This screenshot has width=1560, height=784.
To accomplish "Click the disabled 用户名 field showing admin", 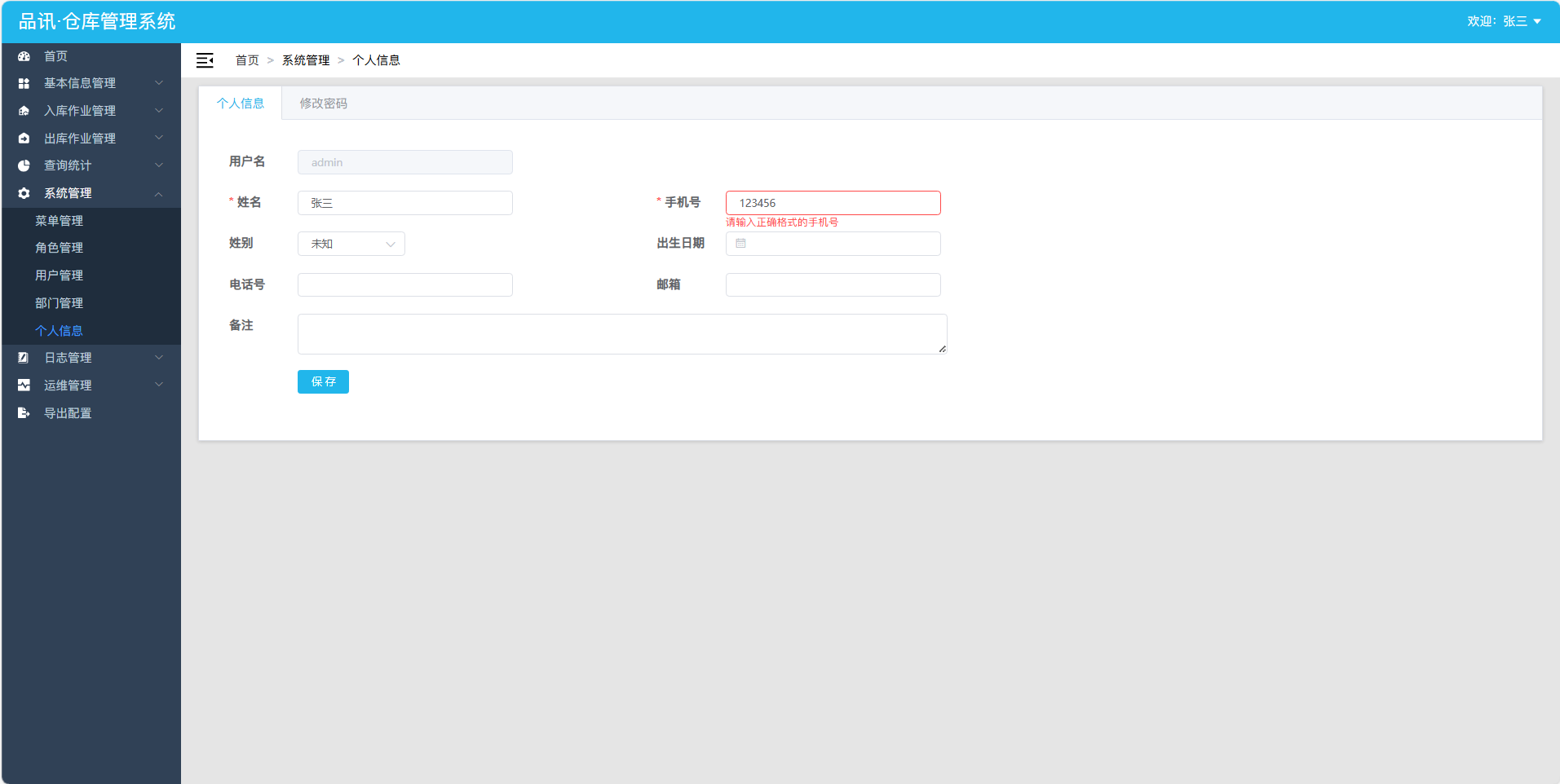I will point(405,162).
